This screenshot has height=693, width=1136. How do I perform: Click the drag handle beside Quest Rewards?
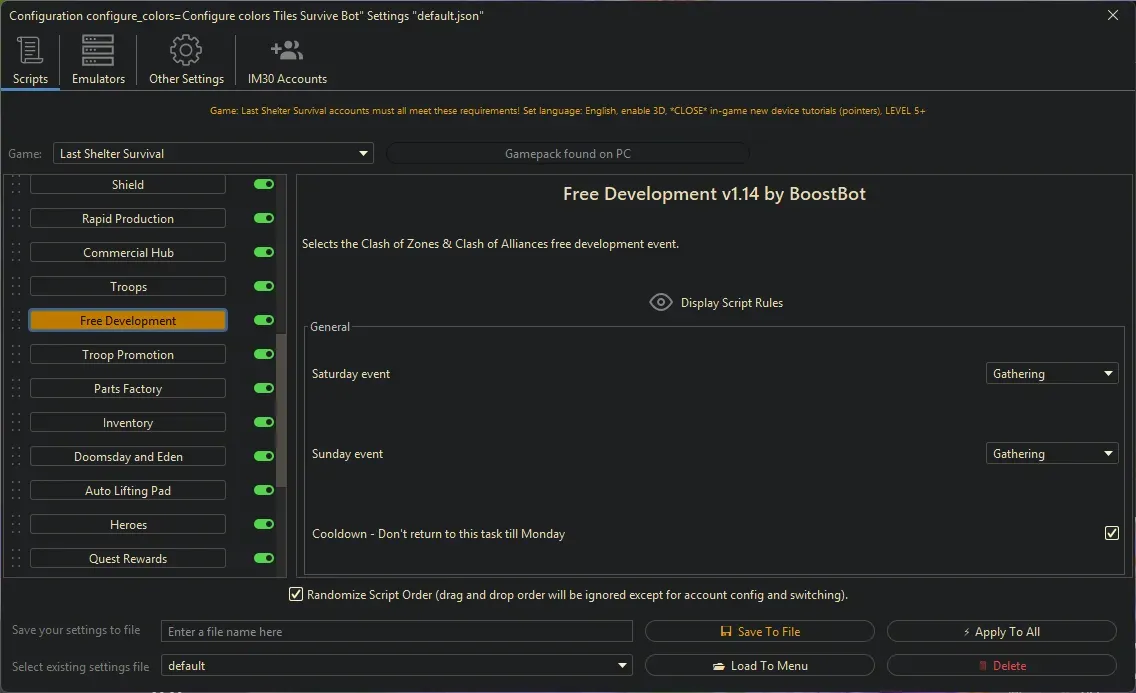(x=16, y=559)
